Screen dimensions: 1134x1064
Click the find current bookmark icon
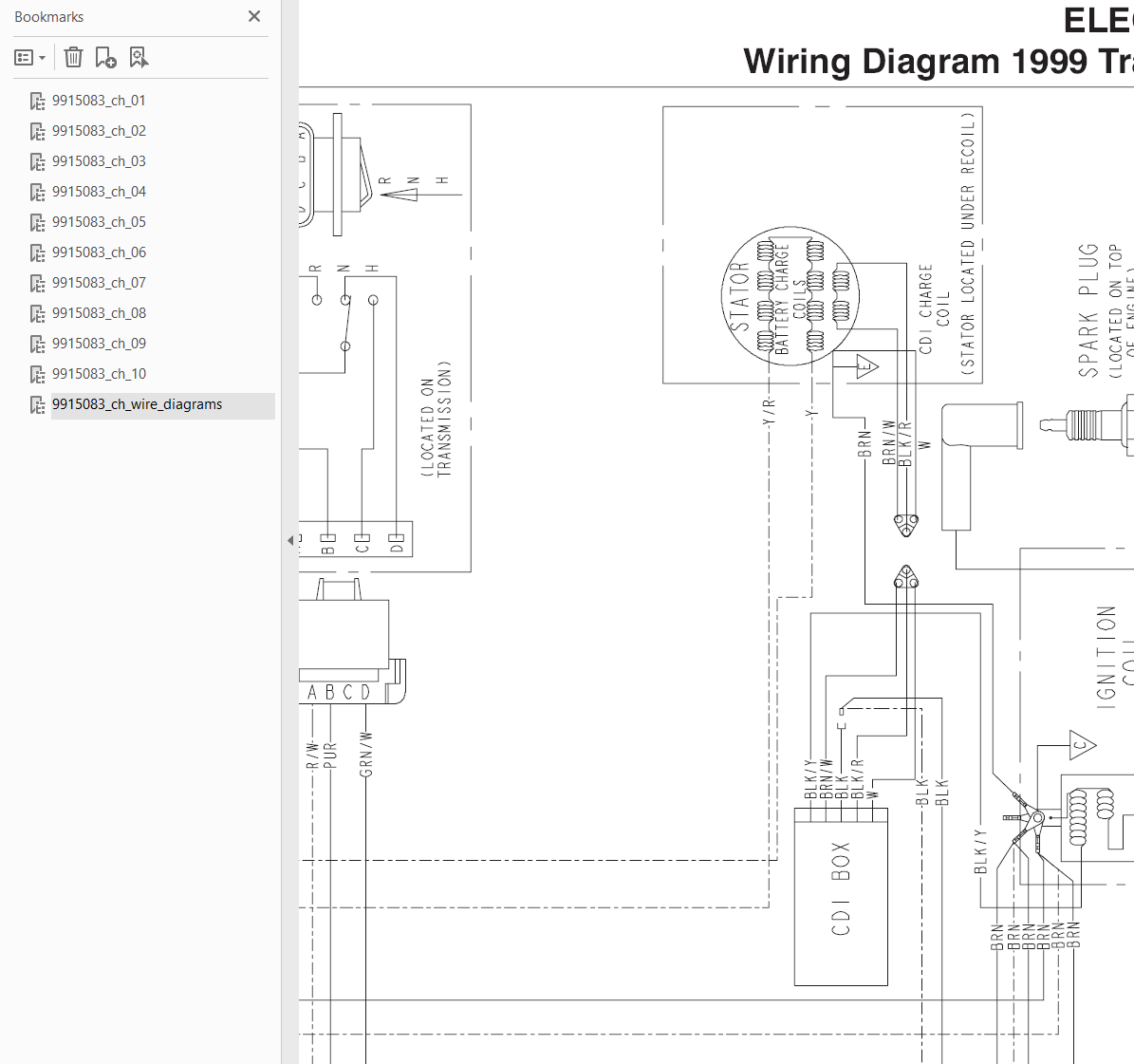point(139,58)
